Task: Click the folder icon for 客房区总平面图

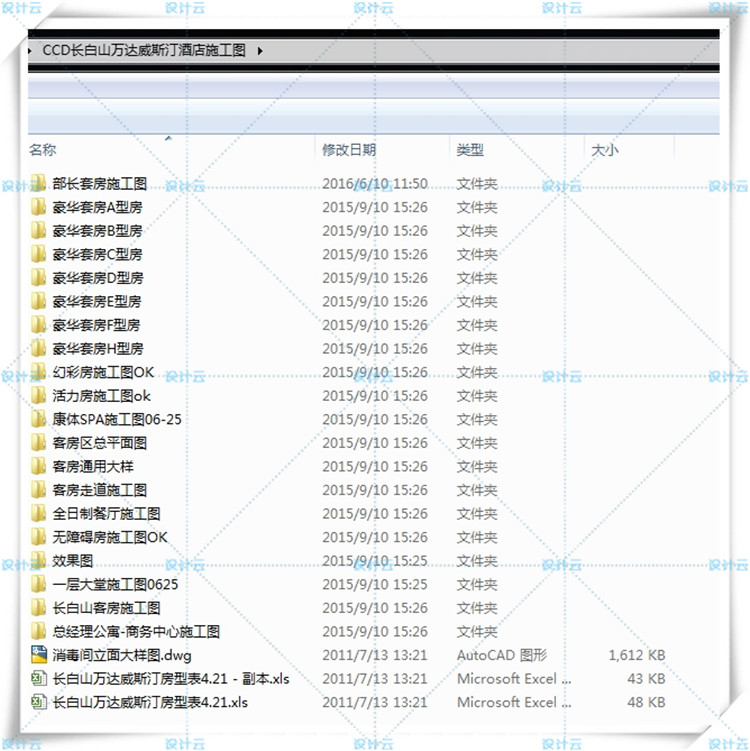Action: click(x=38, y=443)
